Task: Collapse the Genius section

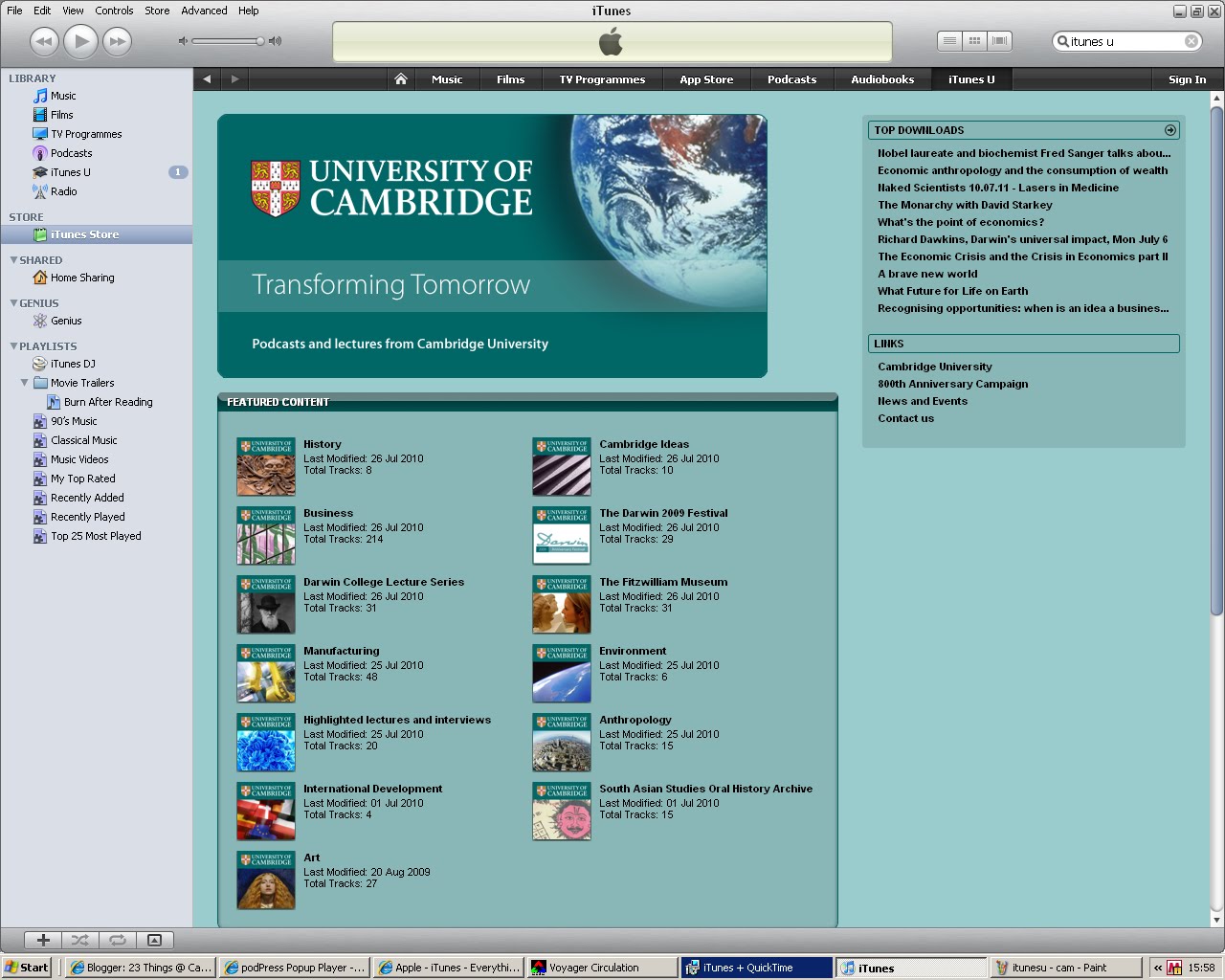Action: pyautogui.click(x=13, y=303)
